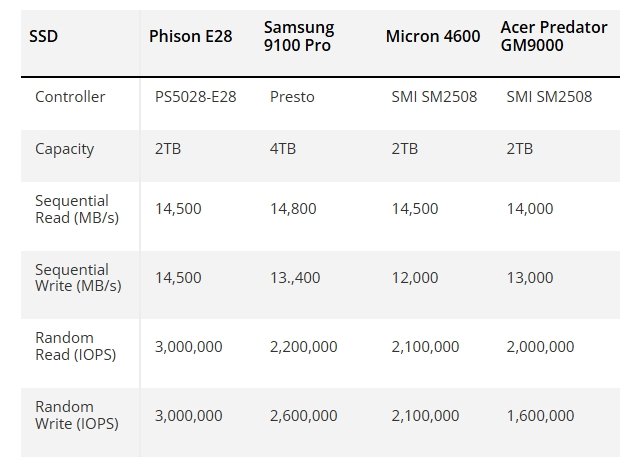Click the 4TB capacity cell
Image resolution: width=631 pixels, height=465 pixels.
tap(283, 149)
